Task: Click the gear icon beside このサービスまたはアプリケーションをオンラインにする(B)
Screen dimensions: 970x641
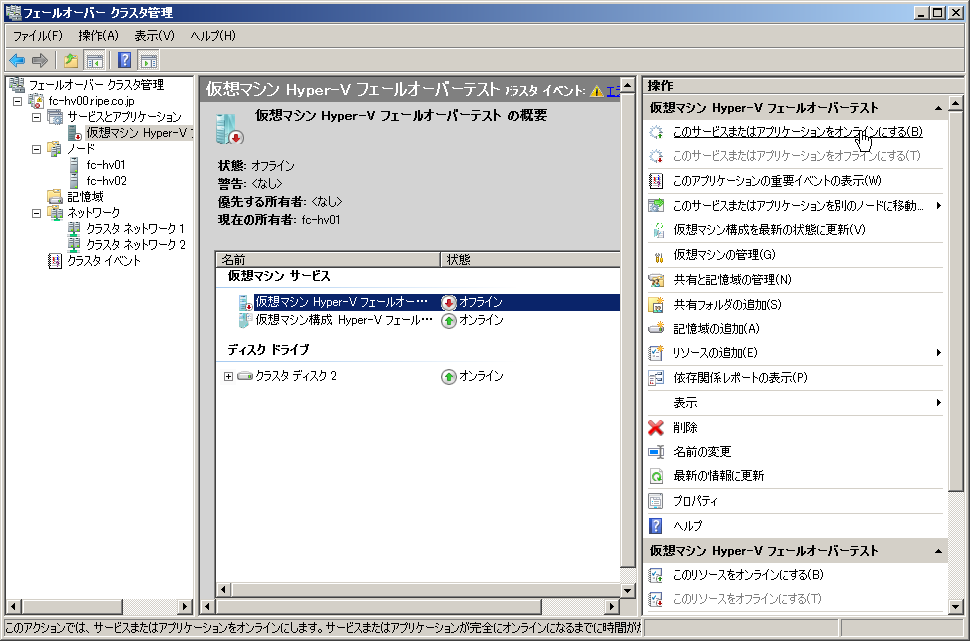Action: (x=656, y=132)
